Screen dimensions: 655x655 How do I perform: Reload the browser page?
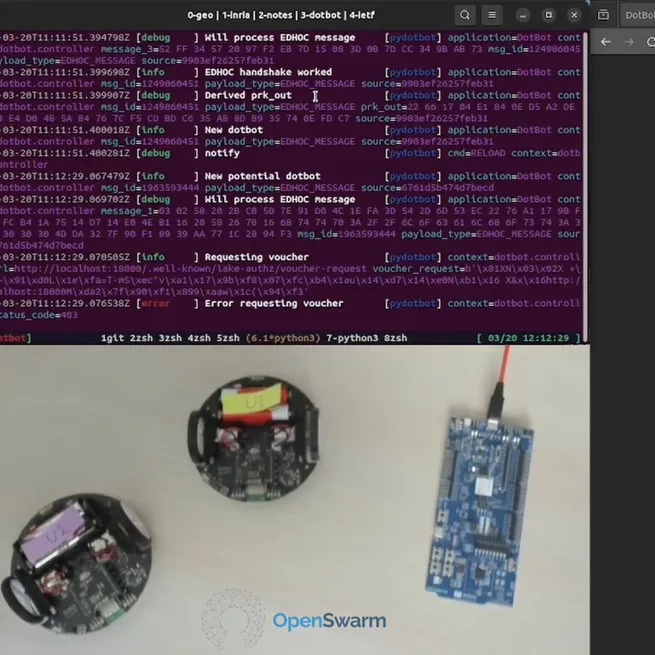[x=650, y=42]
